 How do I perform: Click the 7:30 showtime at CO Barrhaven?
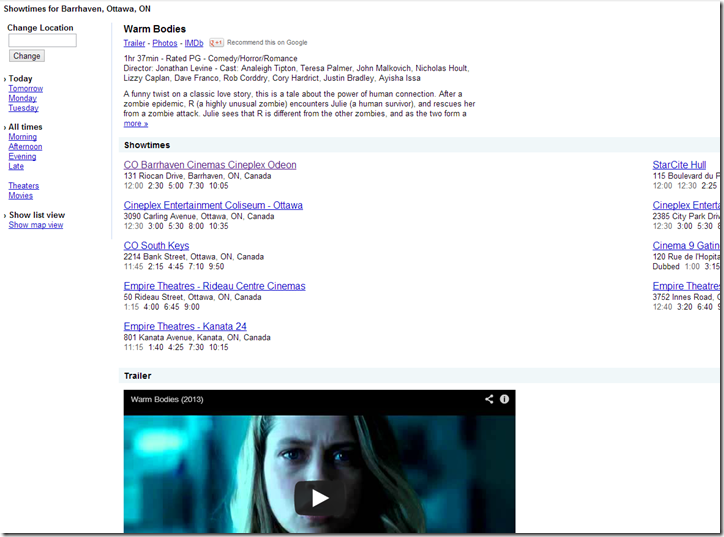[x=196, y=186]
